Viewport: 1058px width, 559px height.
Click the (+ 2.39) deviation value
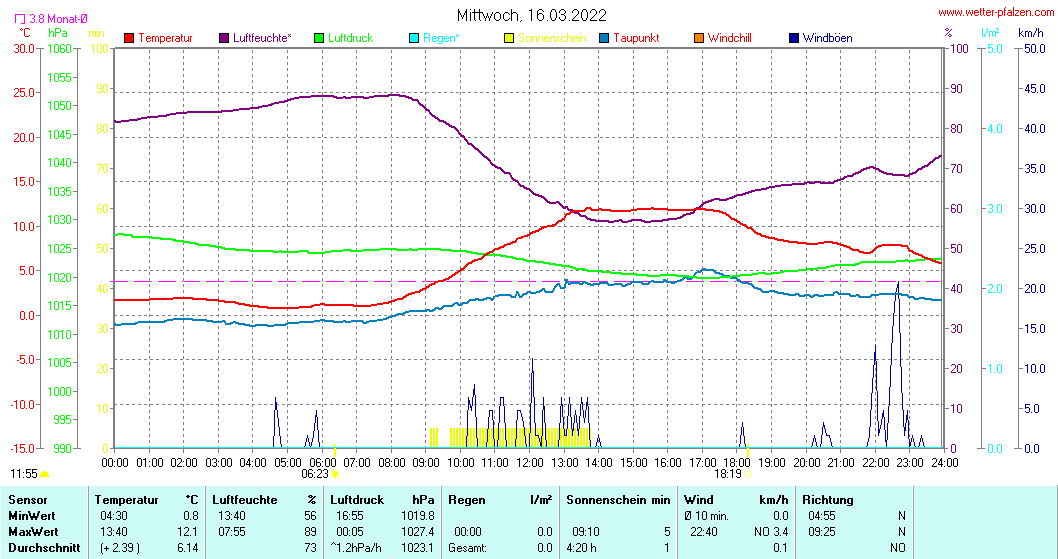point(120,548)
